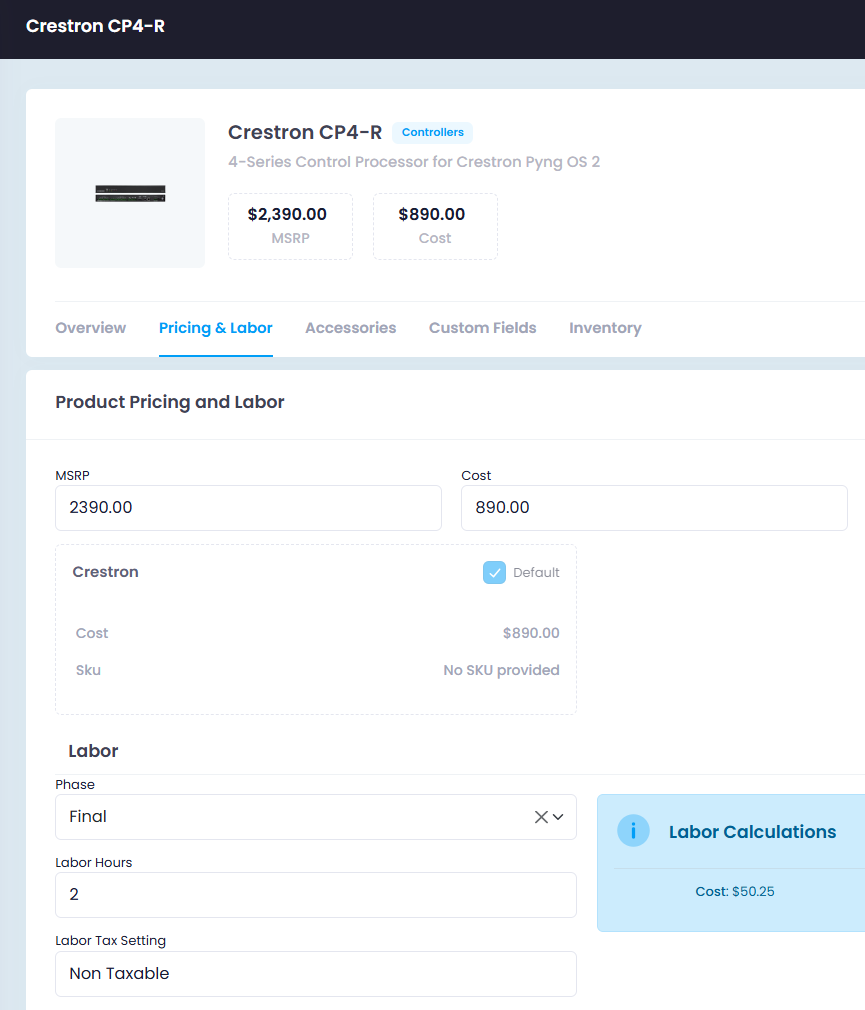Click the supplier cost value $890.00
Screen dimensions: 865x1010
point(531,633)
